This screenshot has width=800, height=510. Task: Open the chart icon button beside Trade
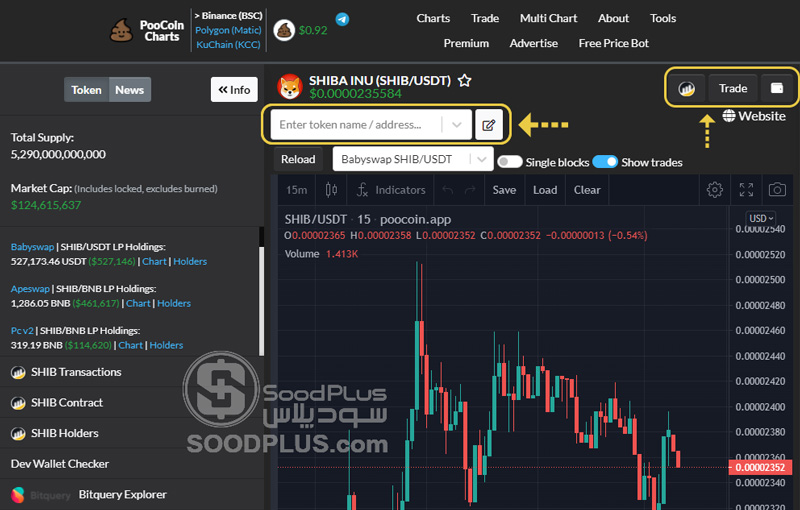coord(687,89)
